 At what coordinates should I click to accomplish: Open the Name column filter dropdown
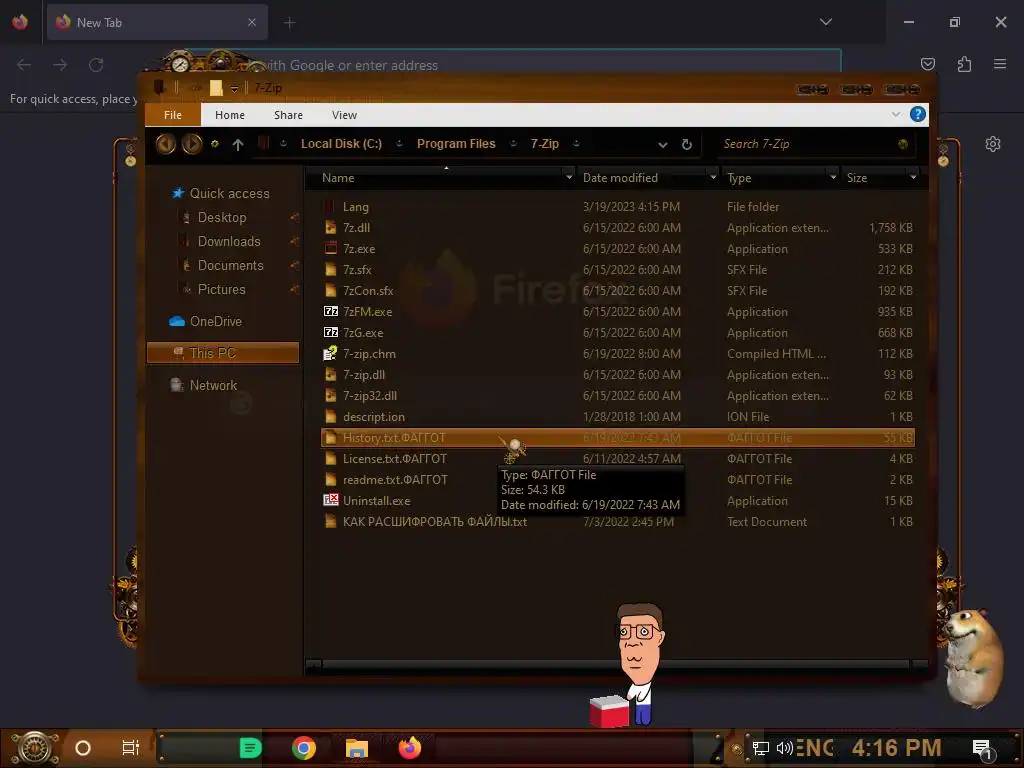click(x=569, y=177)
